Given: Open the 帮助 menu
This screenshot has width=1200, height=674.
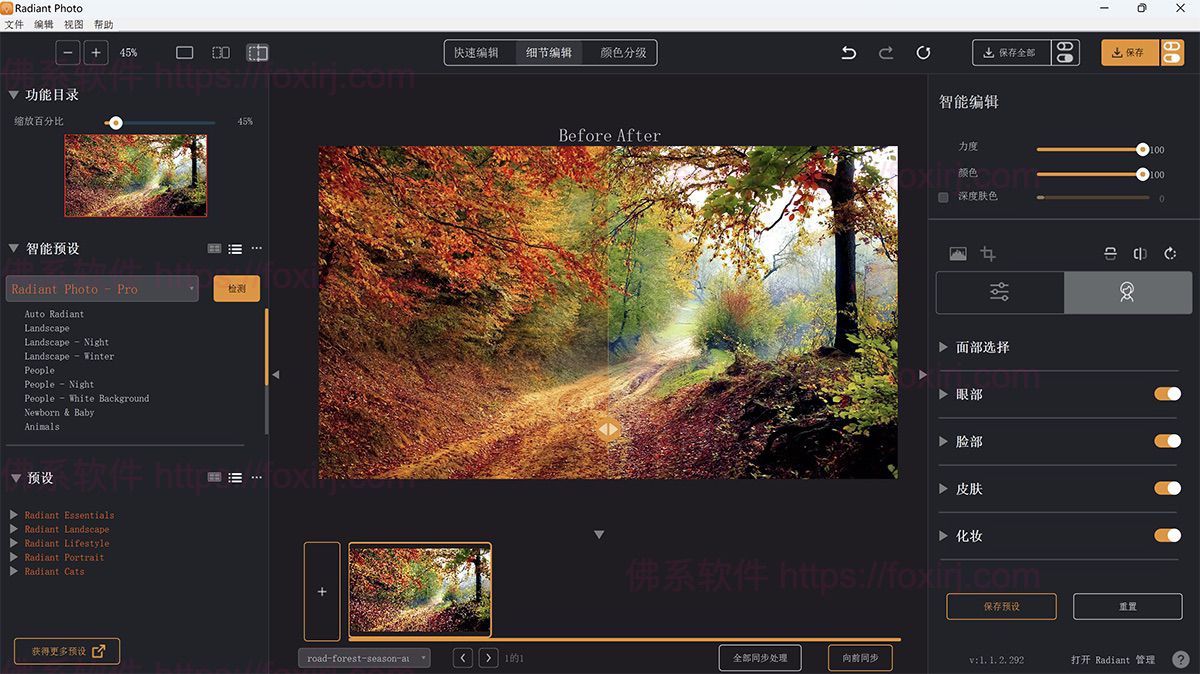Looking at the screenshot, I should click(103, 24).
